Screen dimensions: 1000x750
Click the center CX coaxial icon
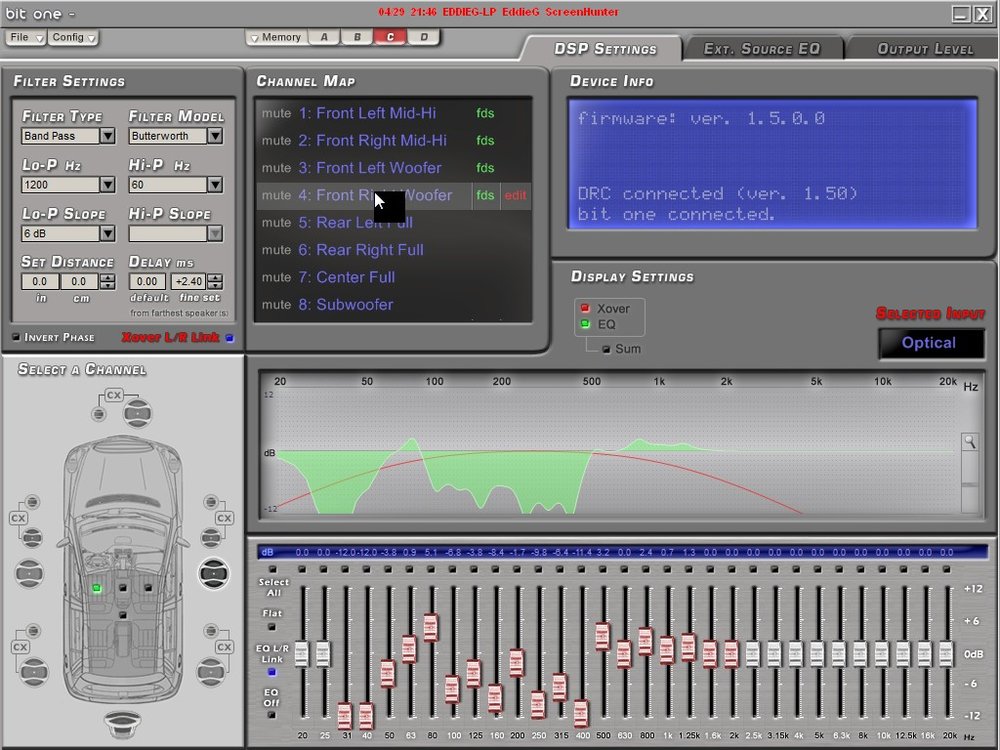pyautogui.click(x=114, y=395)
